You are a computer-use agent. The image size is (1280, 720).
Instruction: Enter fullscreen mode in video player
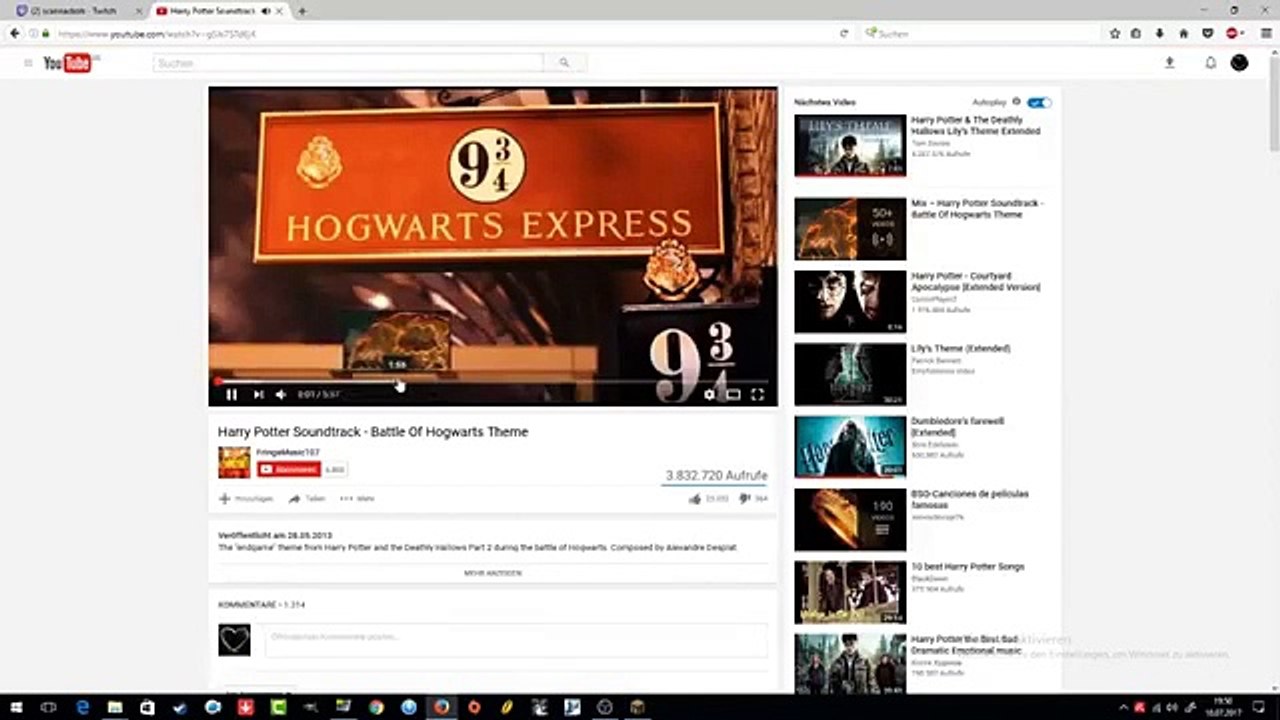[757, 394]
